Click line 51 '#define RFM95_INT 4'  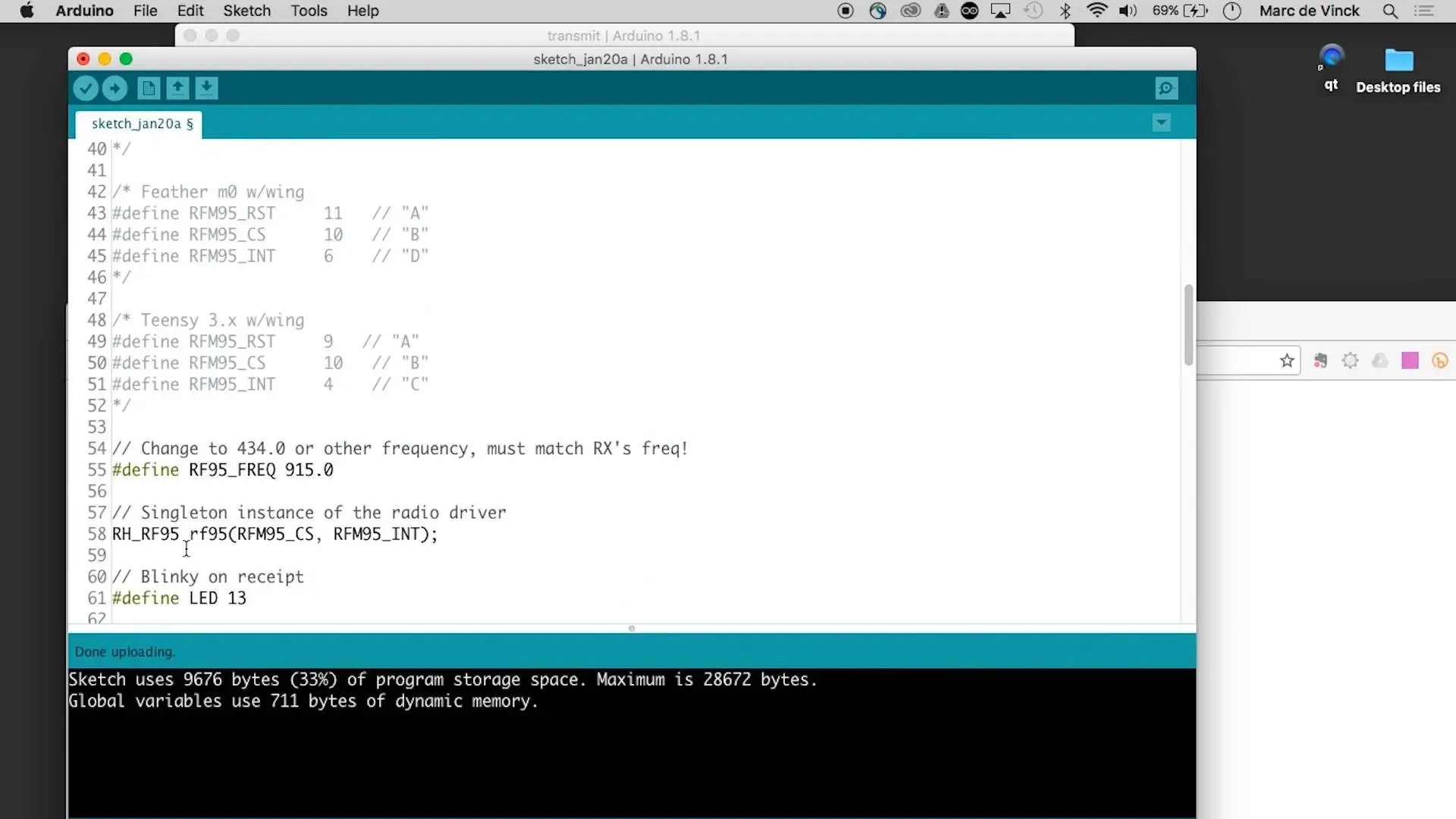(271, 384)
